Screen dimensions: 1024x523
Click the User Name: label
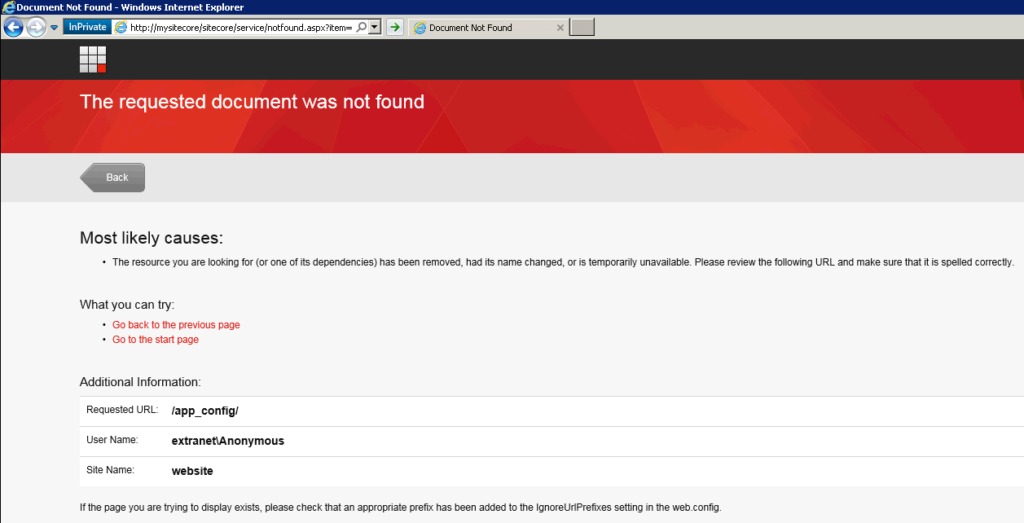(x=112, y=439)
